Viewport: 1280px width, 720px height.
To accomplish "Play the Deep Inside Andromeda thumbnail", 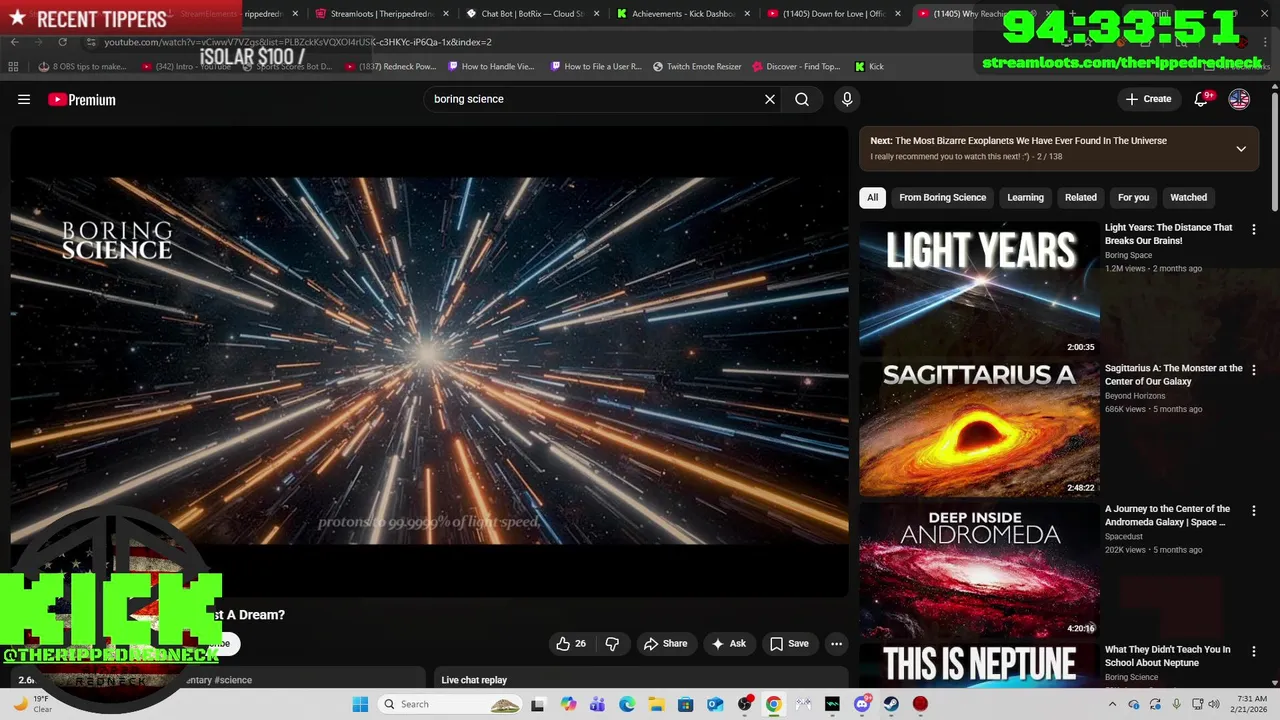I will point(979,570).
